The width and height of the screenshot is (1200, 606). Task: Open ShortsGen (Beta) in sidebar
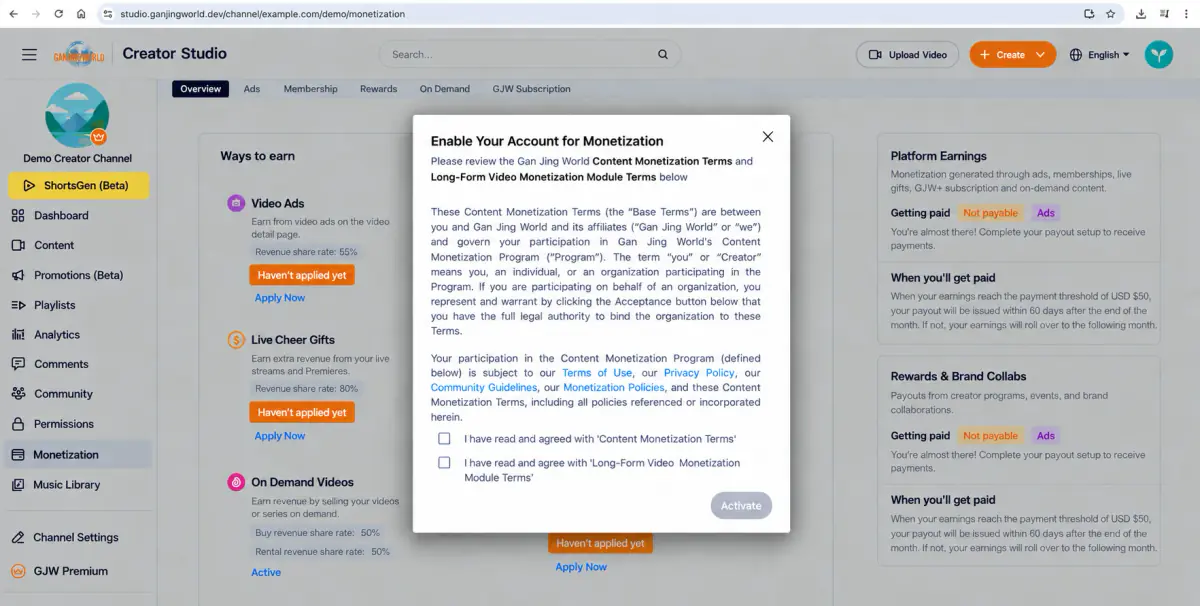[x=78, y=186]
